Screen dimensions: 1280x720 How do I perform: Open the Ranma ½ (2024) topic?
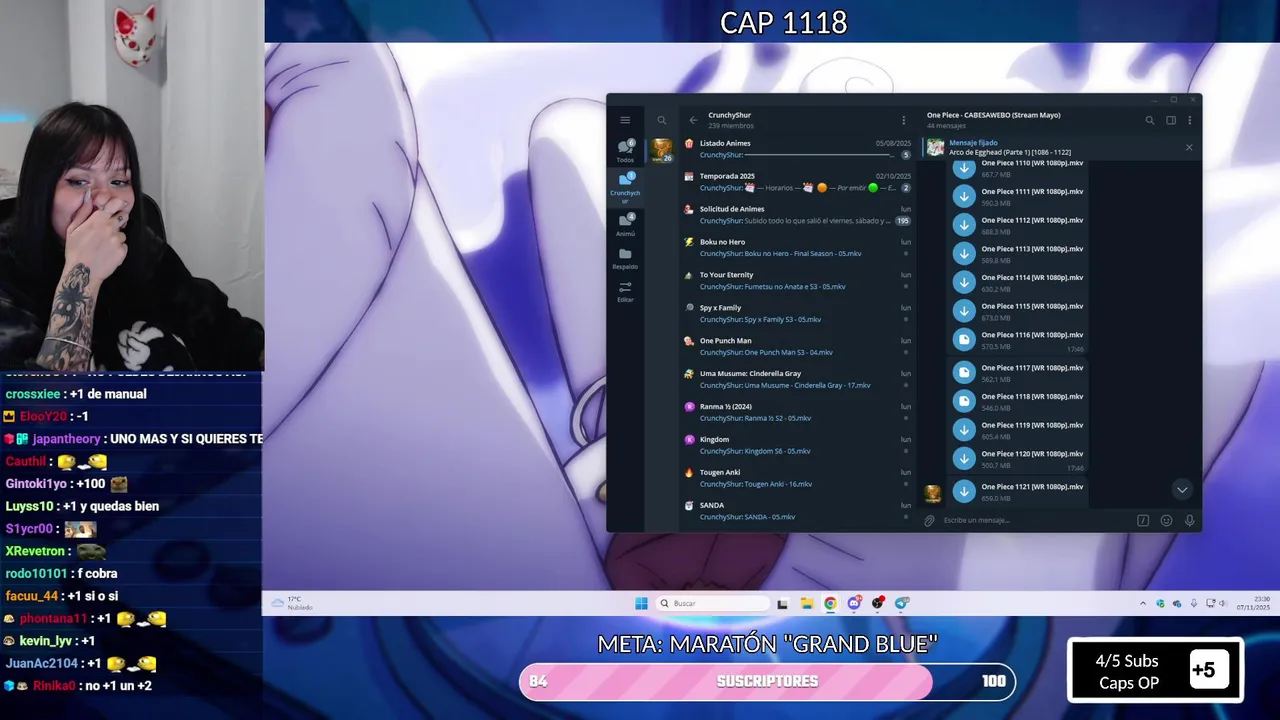point(797,413)
